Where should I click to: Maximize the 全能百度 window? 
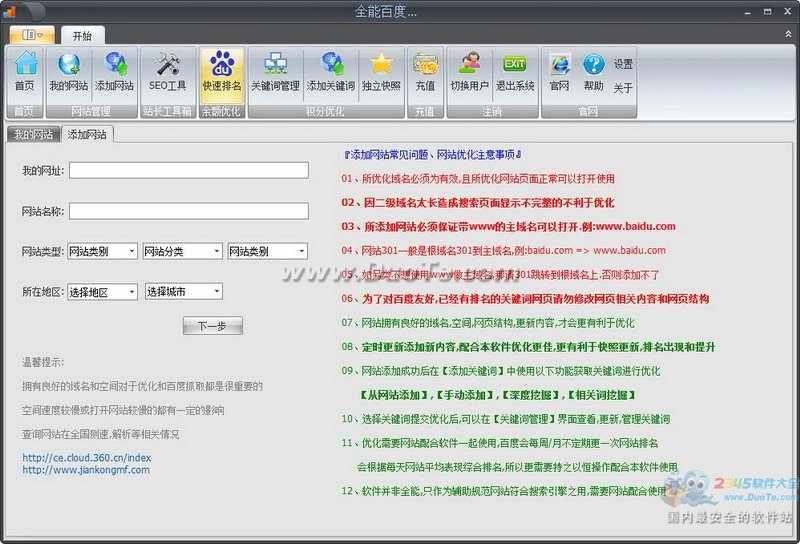click(767, 11)
